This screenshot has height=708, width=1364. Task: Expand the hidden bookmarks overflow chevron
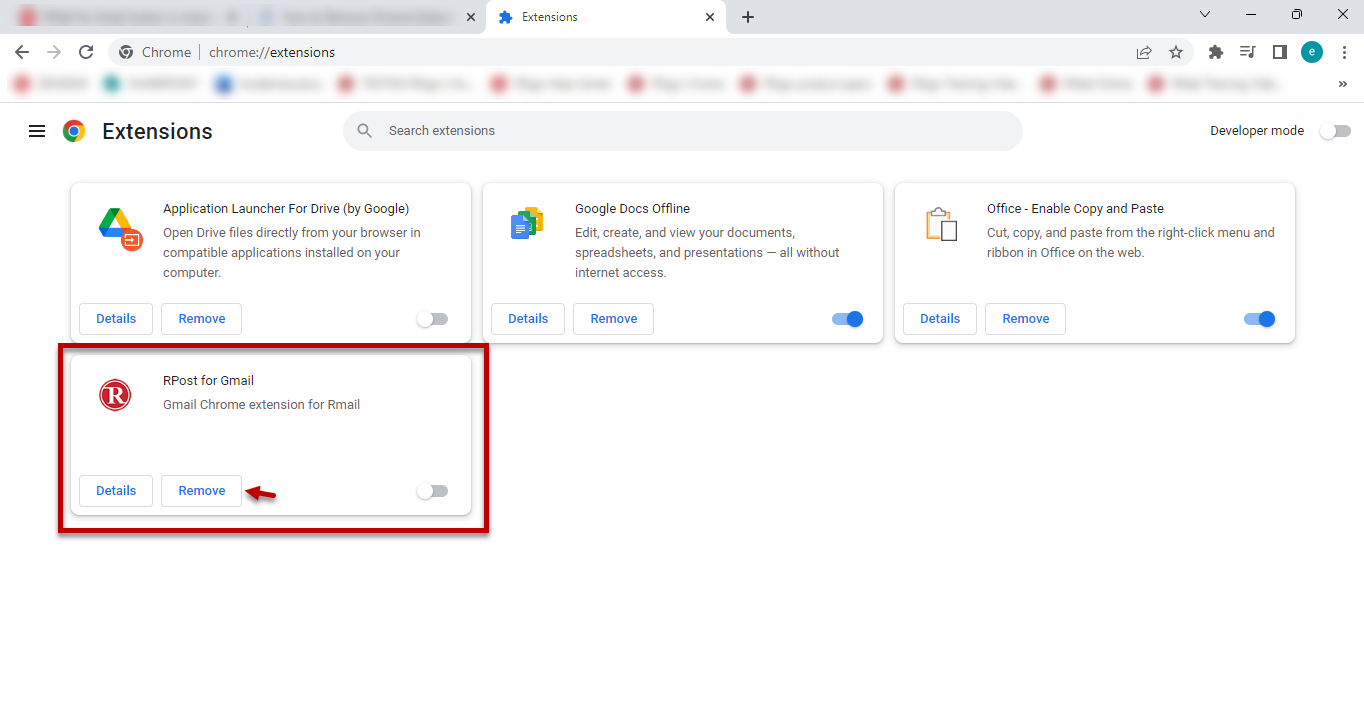coord(1342,85)
